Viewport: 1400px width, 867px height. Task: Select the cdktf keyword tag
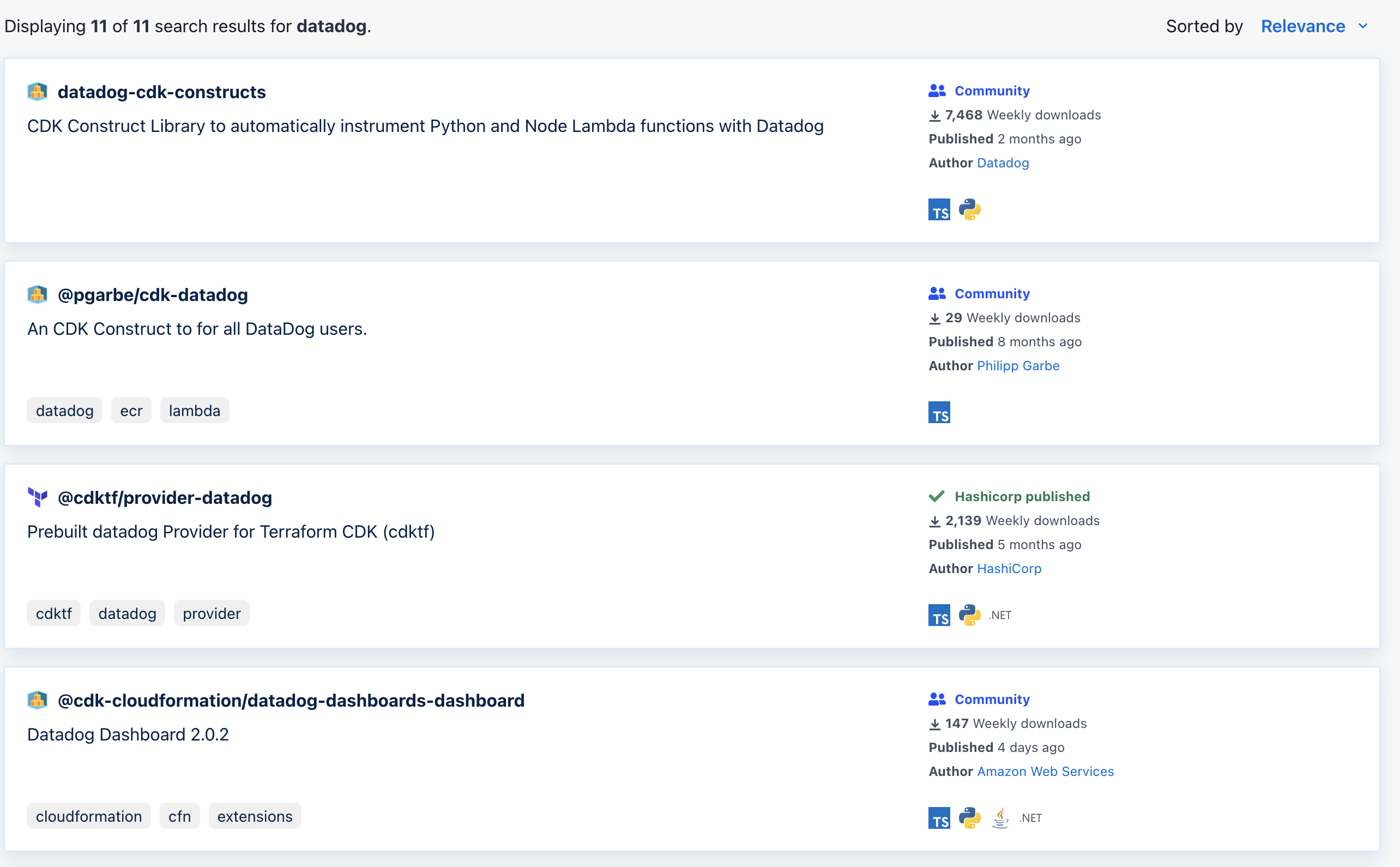coord(53,613)
